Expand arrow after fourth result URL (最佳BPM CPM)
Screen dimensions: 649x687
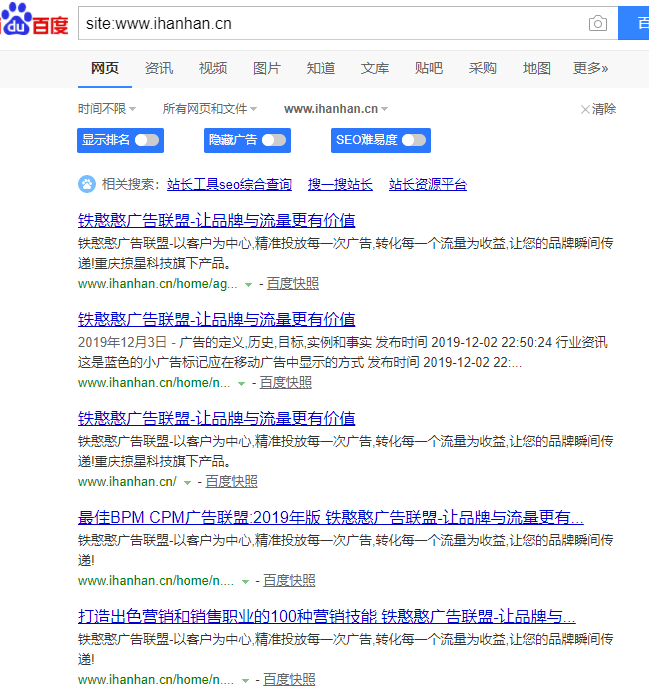(x=245, y=582)
